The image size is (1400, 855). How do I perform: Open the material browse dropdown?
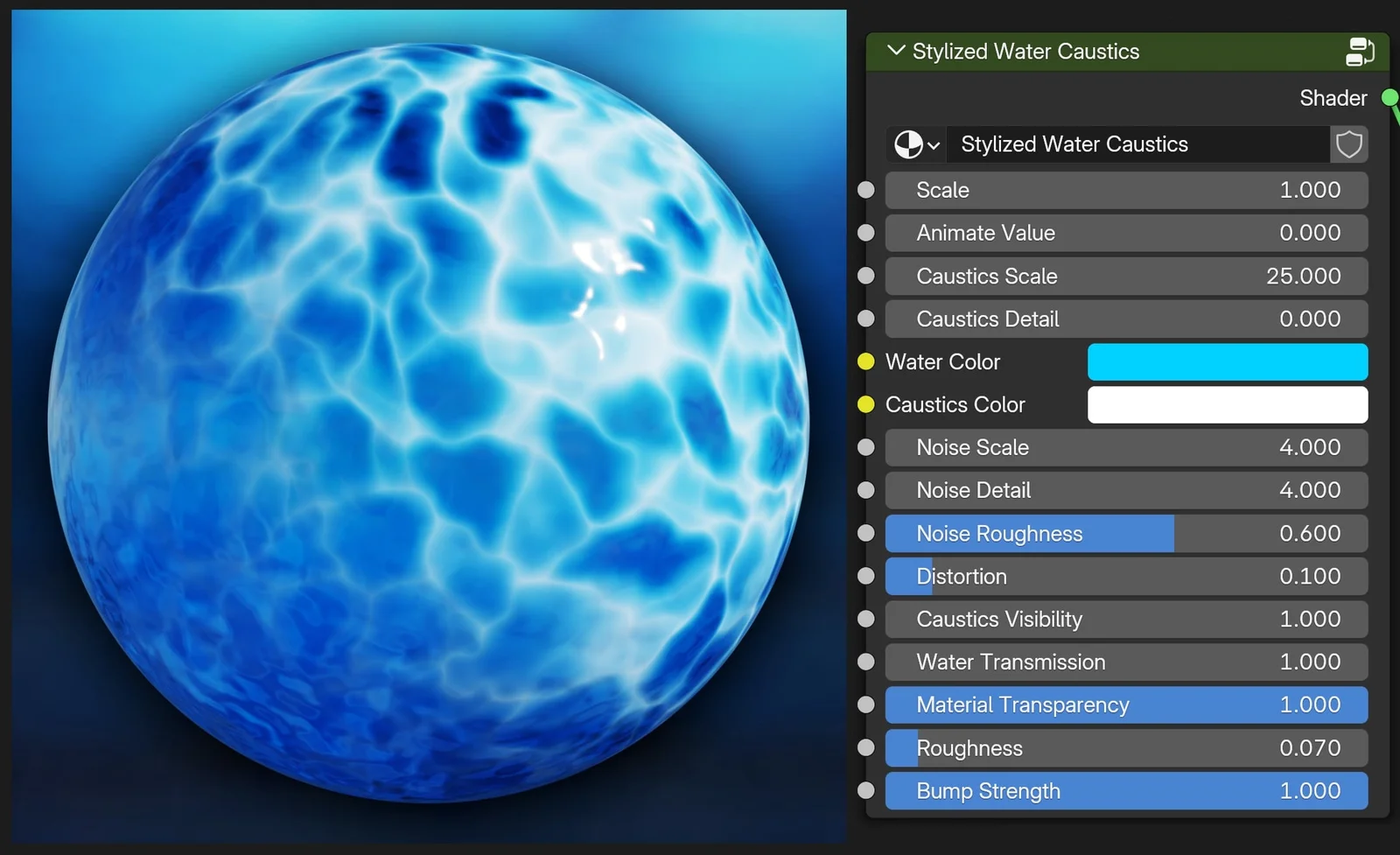934,144
